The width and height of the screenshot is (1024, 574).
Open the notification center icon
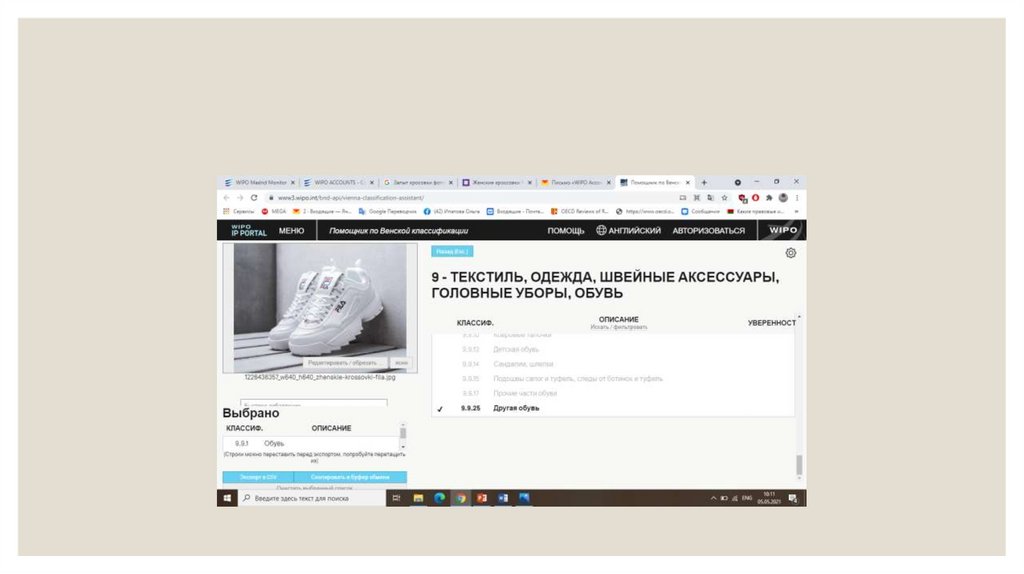[793, 498]
